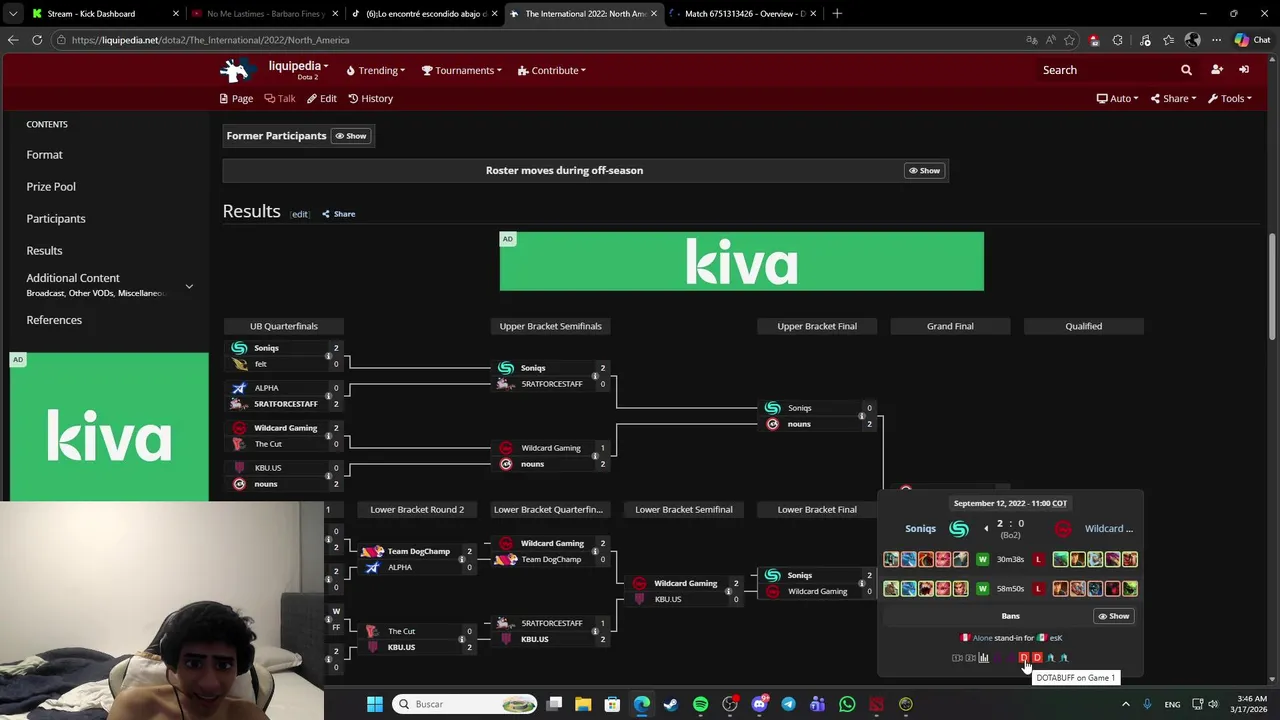Click Soniqs team name in match popup

coord(921,529)
